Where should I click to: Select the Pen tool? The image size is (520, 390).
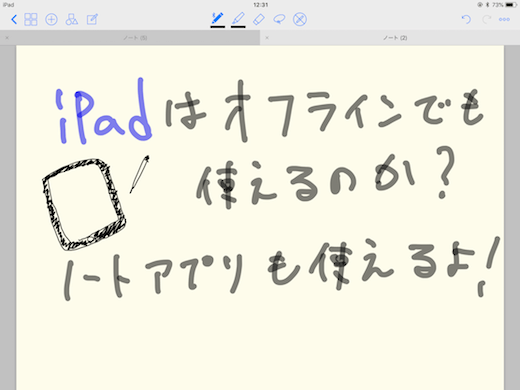[x=217, y=18]
